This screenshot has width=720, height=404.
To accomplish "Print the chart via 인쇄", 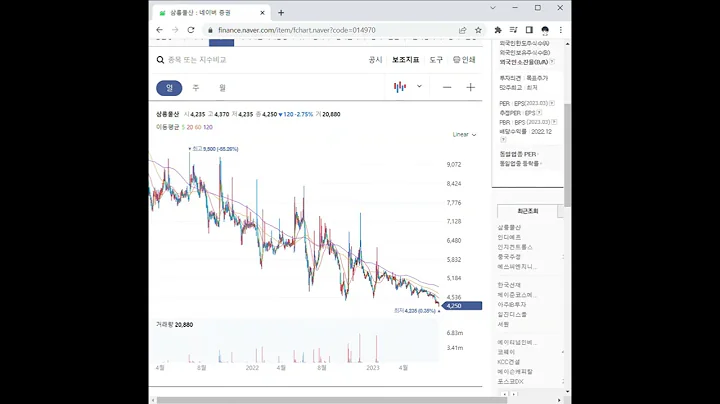I will click(x=464, y=60).
